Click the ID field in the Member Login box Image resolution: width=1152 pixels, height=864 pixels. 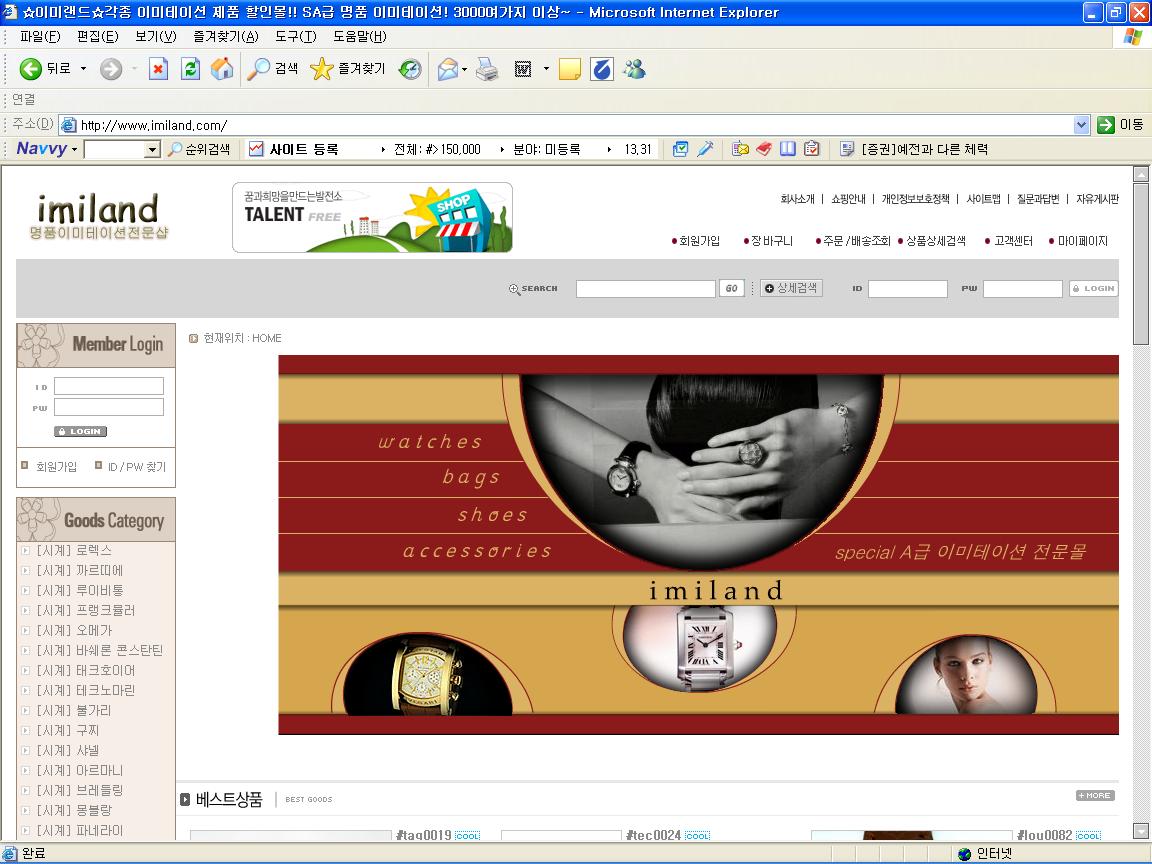click(x=108, y=386)
